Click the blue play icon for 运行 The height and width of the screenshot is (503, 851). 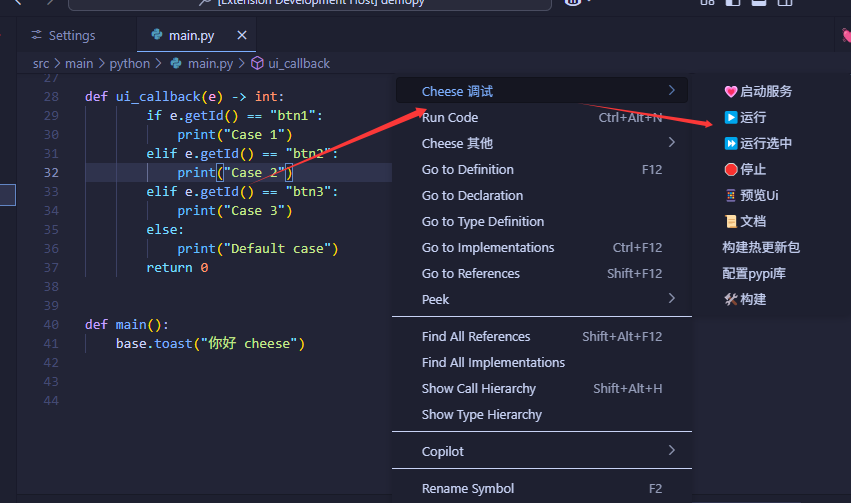pyautogui.click(x=731, y=117)
